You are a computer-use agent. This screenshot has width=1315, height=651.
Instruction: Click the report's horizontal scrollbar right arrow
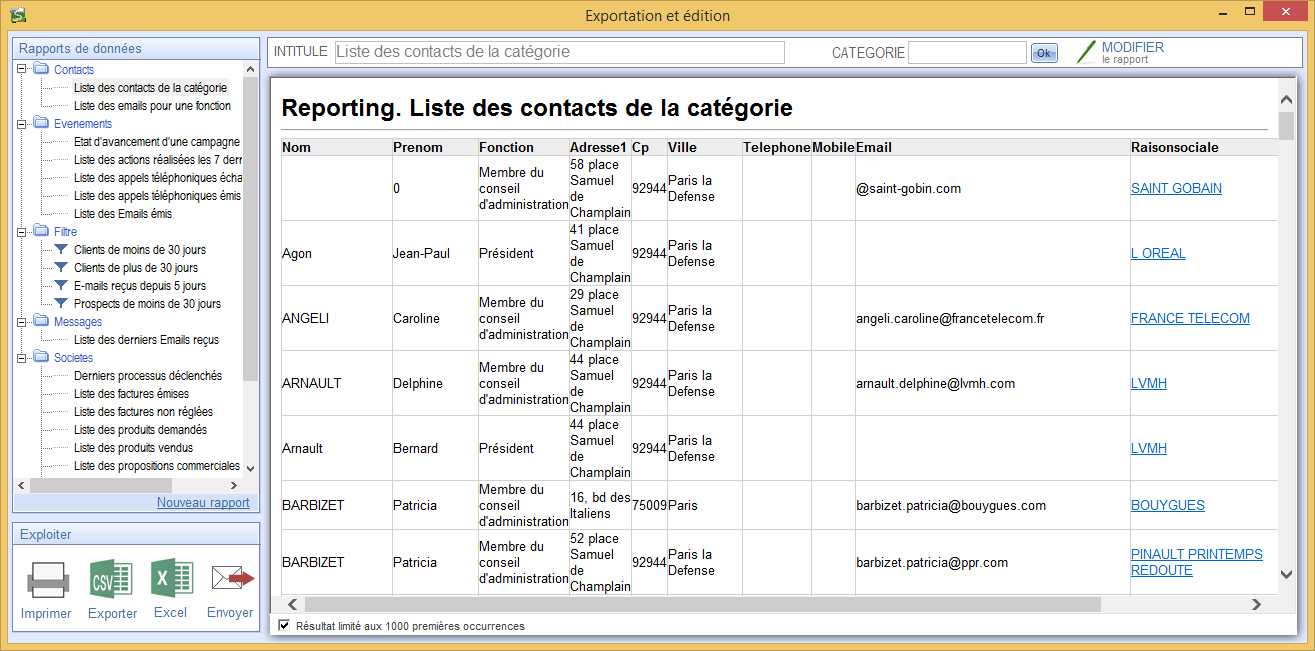pos(1256,604)
